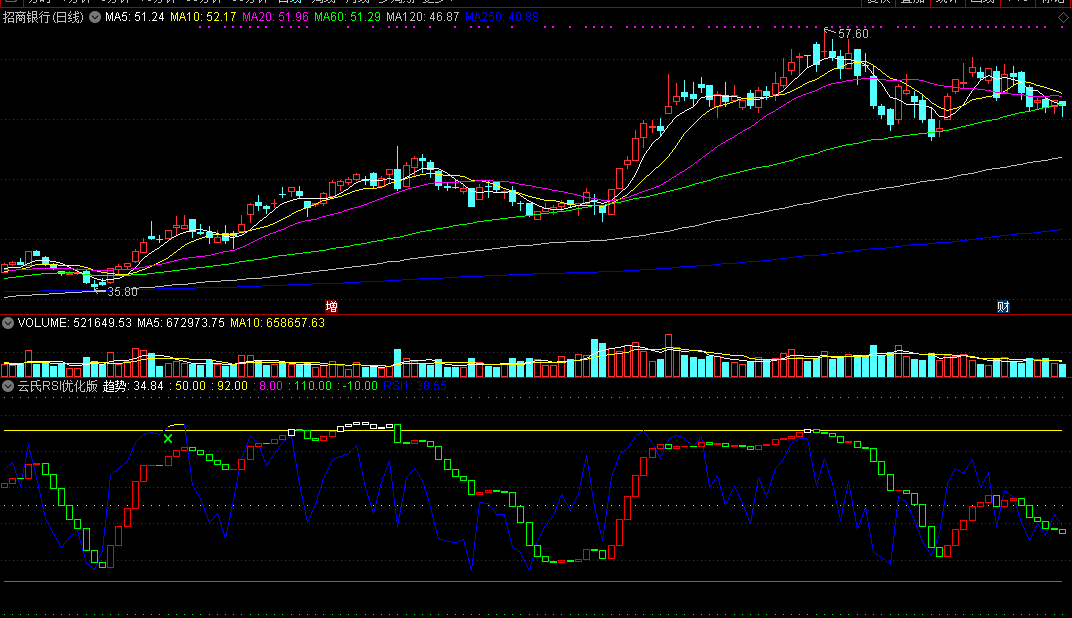
Task: Open the VOLUME panel dropdown arrow
Action: click(x=8, y=323)
